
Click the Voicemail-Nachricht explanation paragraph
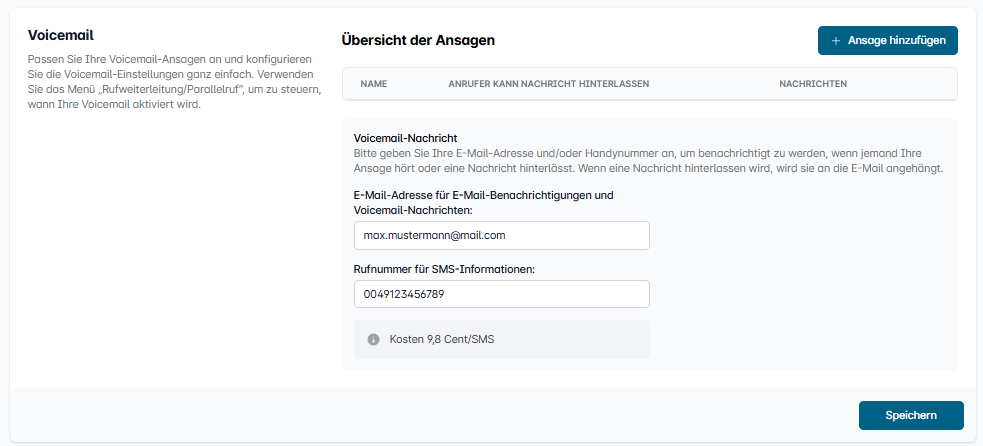click(648, 161)
